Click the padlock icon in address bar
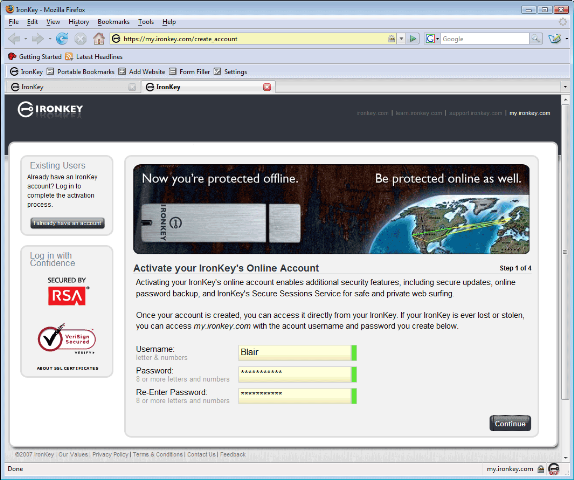 (x=391, y=38)
